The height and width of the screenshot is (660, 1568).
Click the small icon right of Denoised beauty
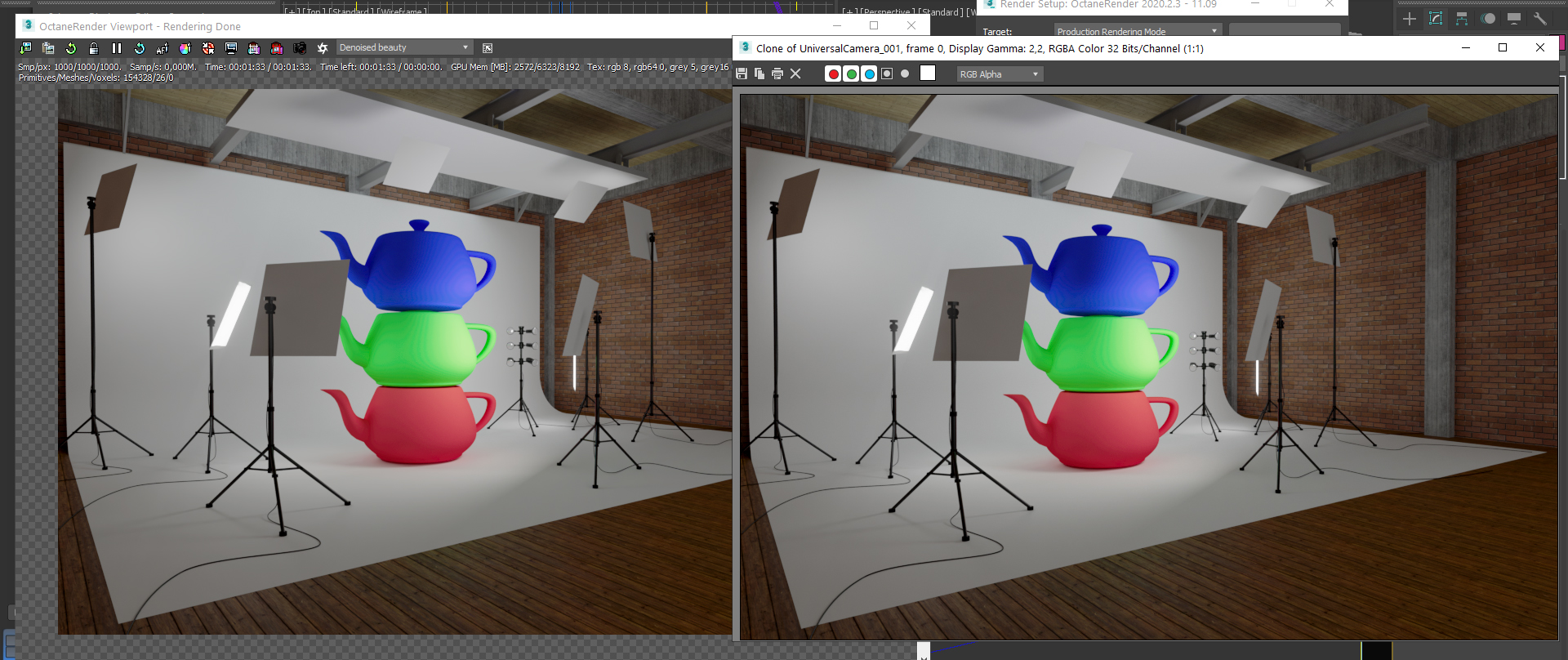click(x=488, y=48)
